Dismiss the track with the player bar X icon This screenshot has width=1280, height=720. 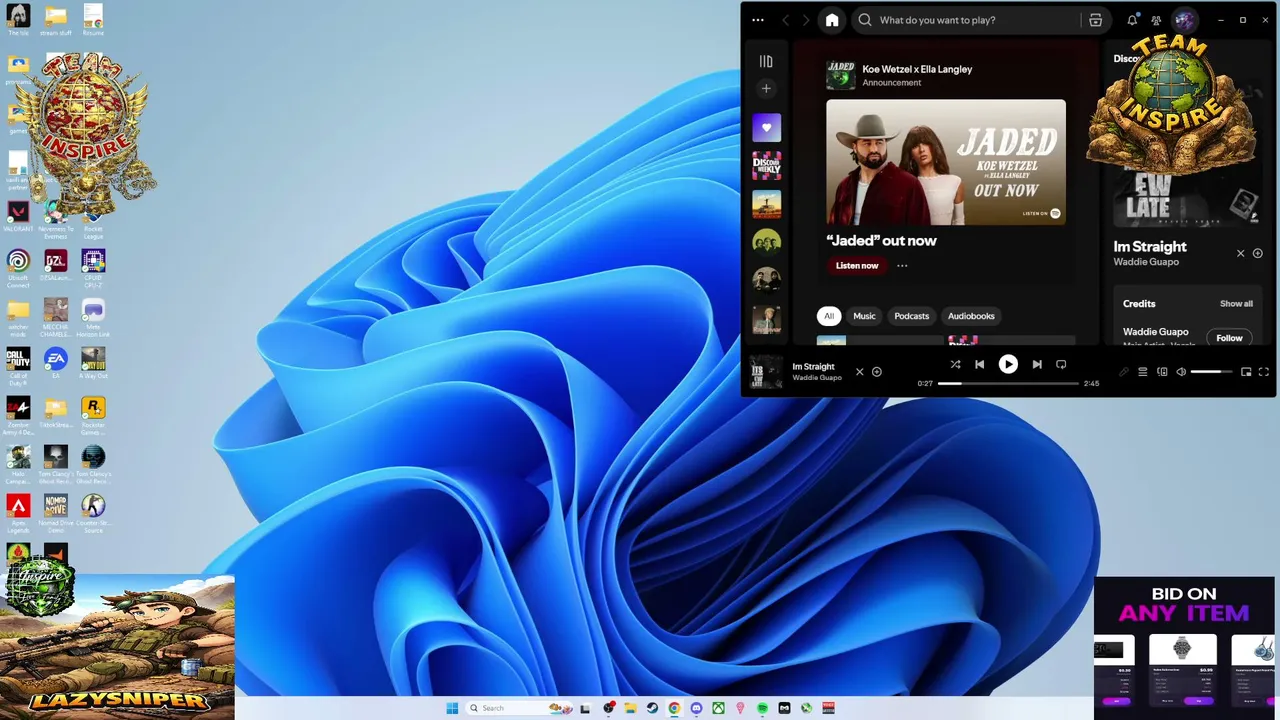coord(859,372)
